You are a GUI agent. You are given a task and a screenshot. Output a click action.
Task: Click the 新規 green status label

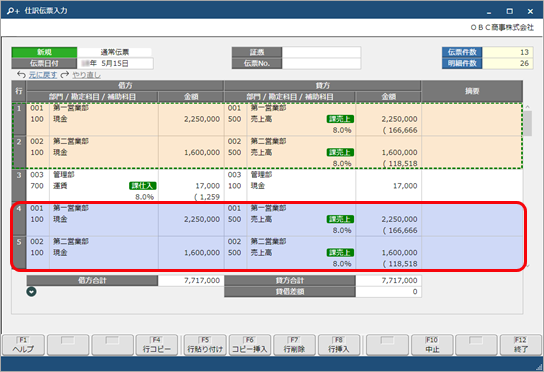click(x=44, y=52)
